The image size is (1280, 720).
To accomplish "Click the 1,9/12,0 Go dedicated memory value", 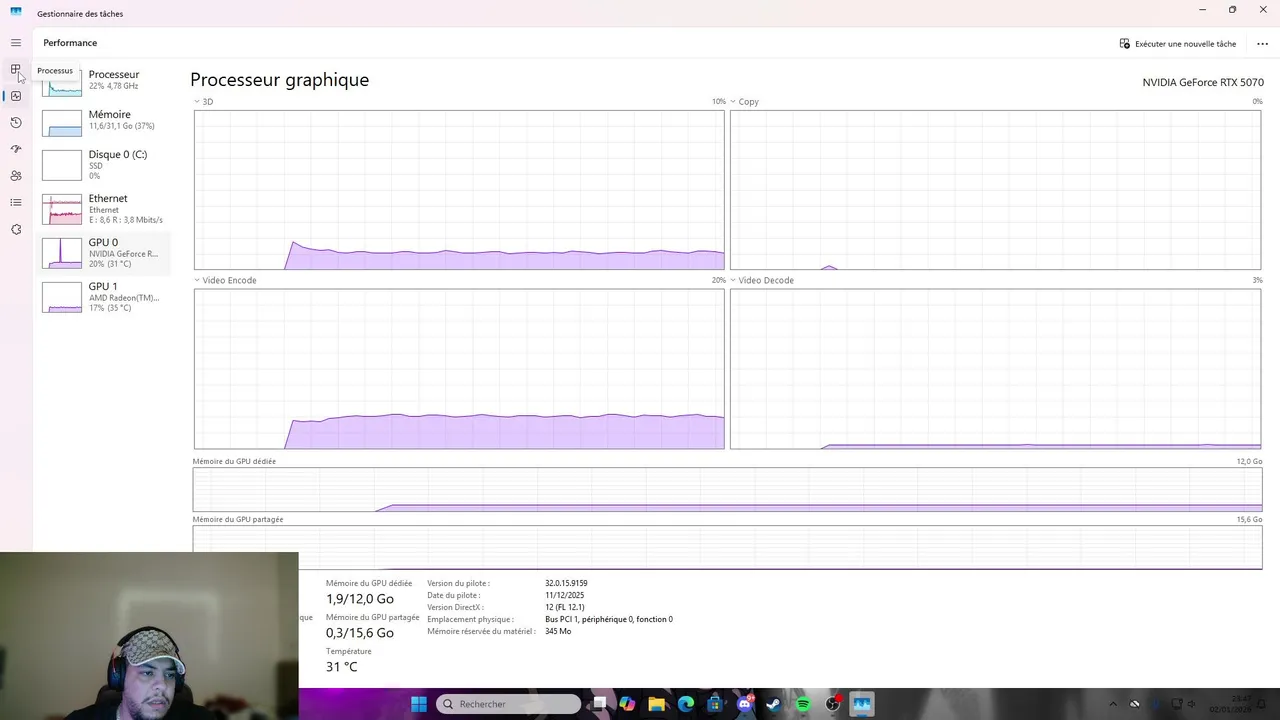I will [360, 599].
